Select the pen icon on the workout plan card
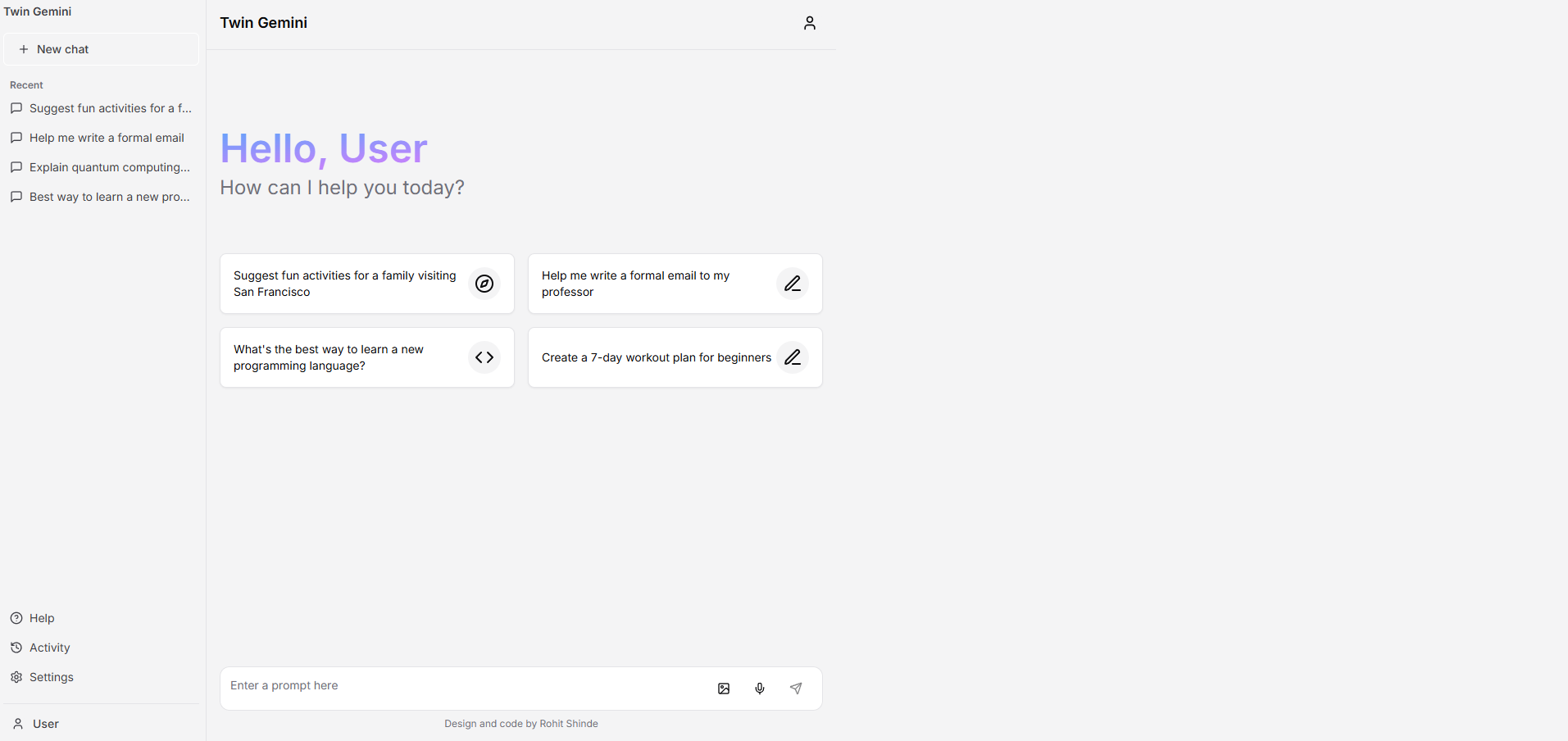Viewport: 1568px width, 741px height. tap(793, 357)
